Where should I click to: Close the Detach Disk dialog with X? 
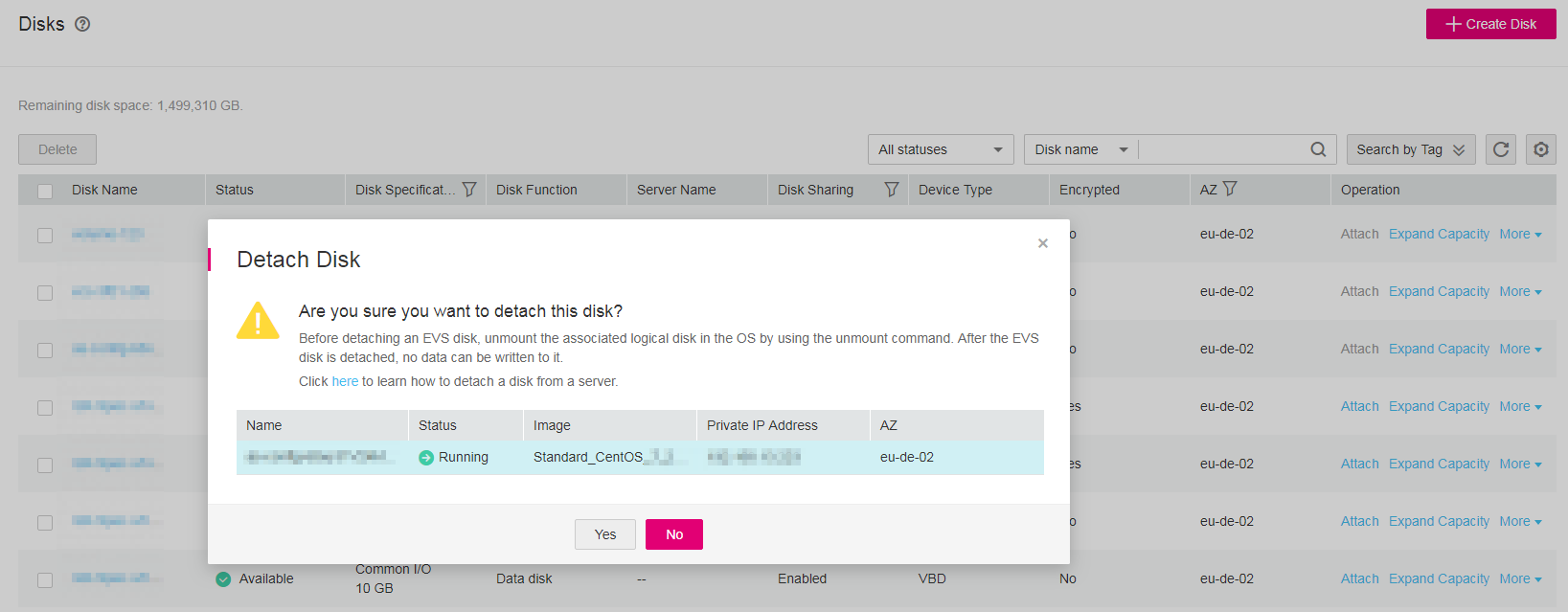pyautogui.click(x=1043, y=243)
